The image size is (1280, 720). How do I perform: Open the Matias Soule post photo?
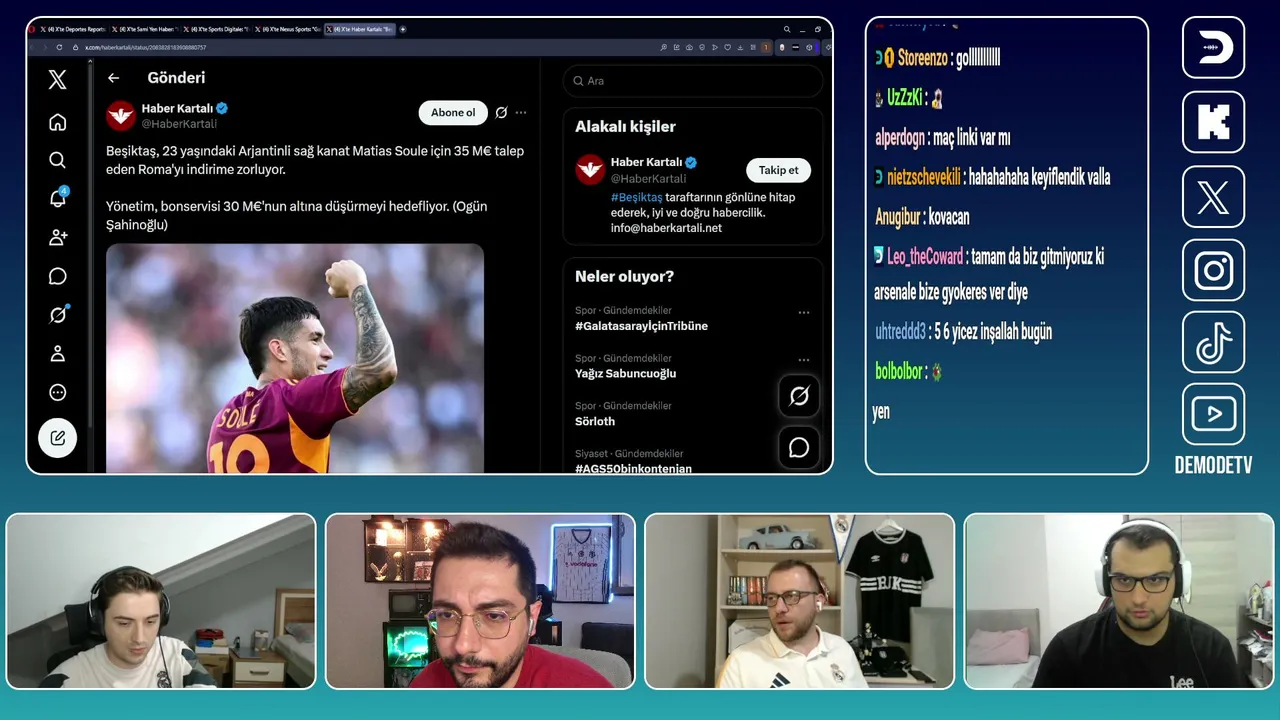pyautogui.click(x=295, y=358)
